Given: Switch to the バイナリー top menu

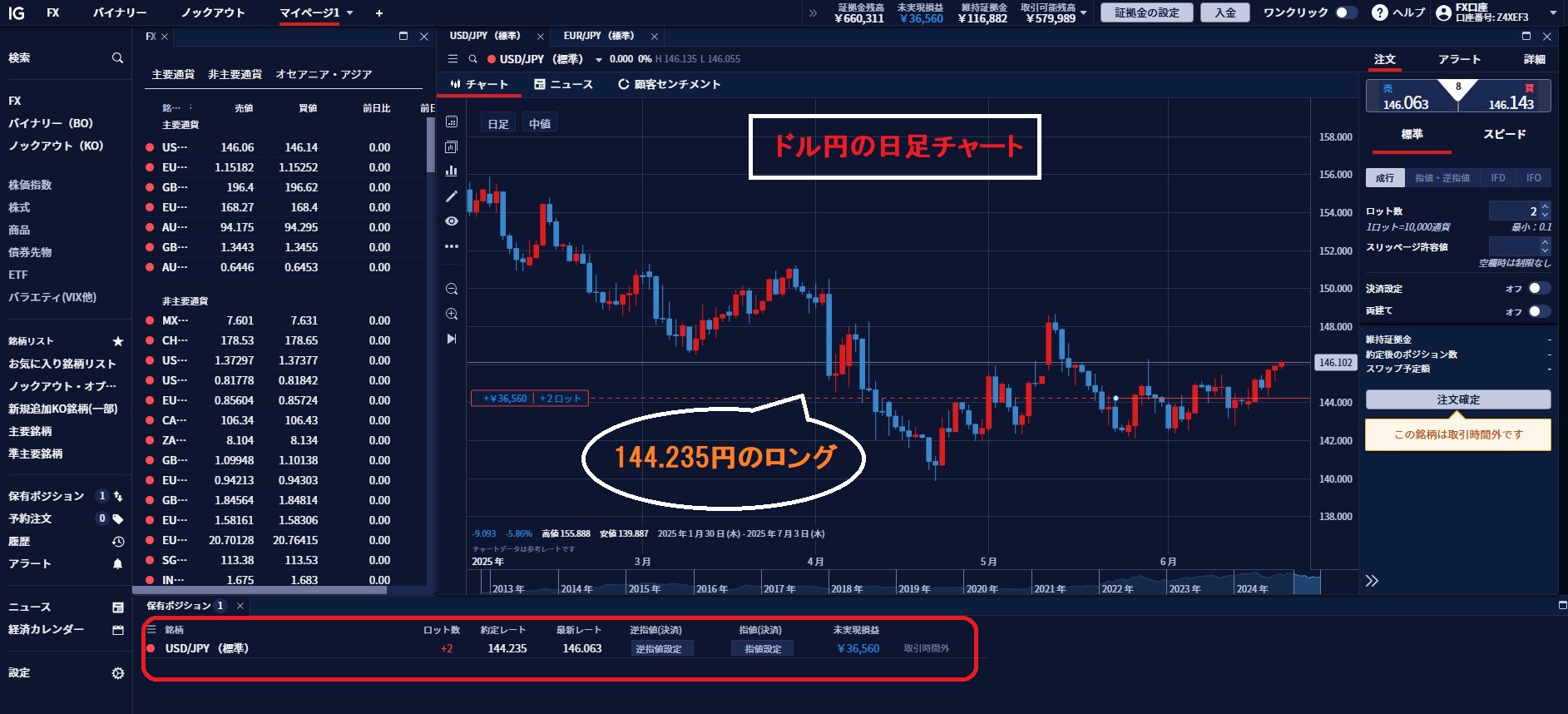Looking at the screenshot, I should pos(120,13).
